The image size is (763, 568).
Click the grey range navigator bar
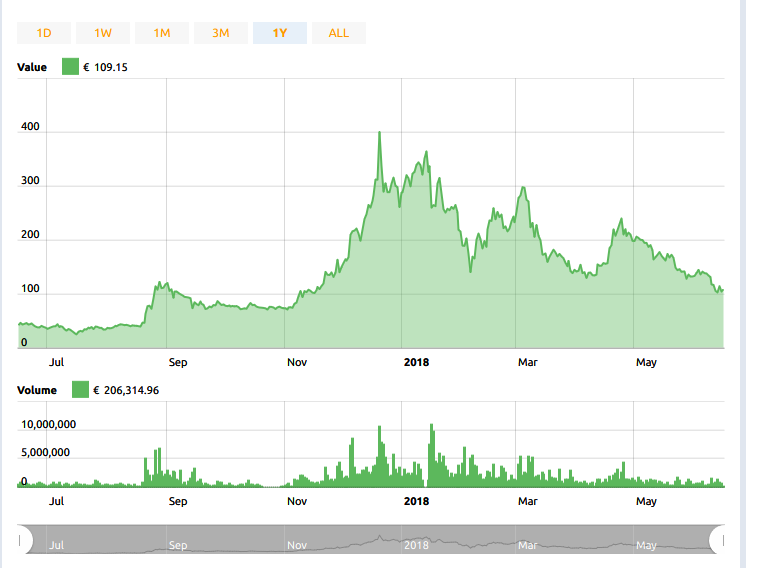(x=371, y=539)
